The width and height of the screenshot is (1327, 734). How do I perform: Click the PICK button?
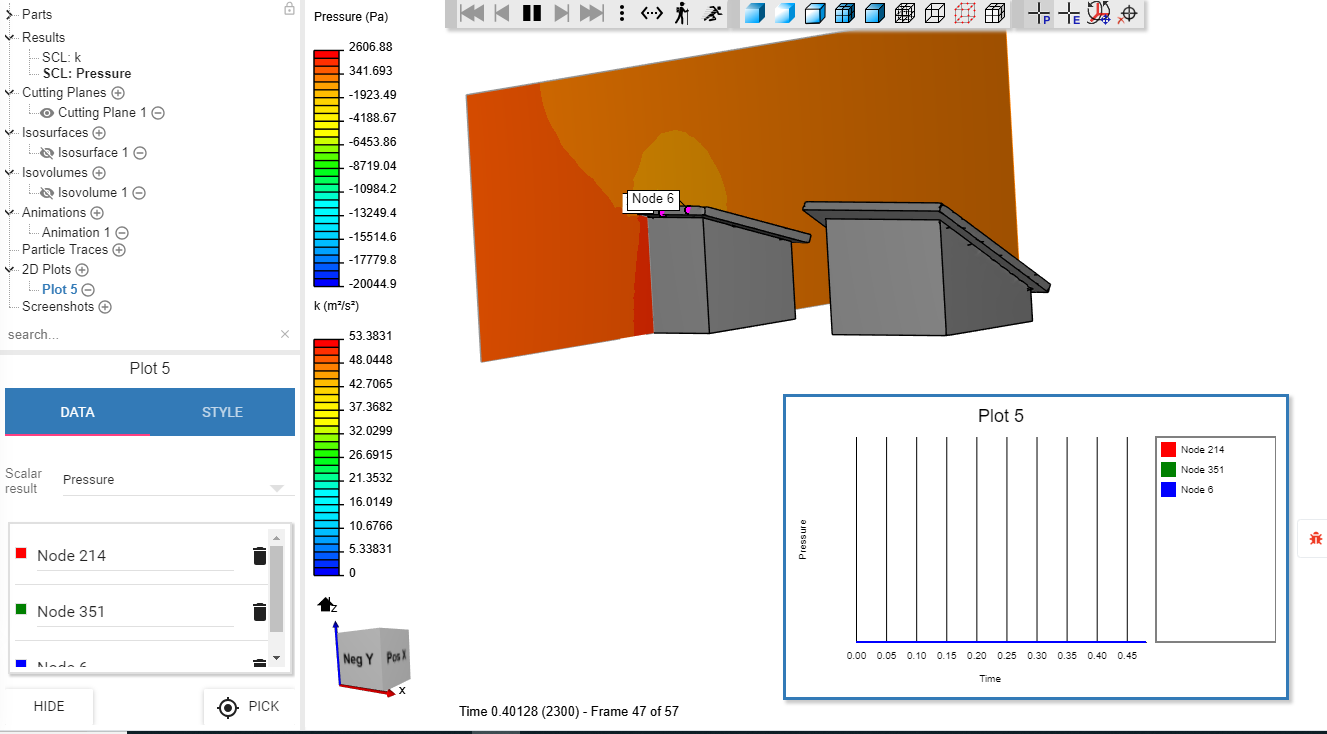tap(249, 706)
